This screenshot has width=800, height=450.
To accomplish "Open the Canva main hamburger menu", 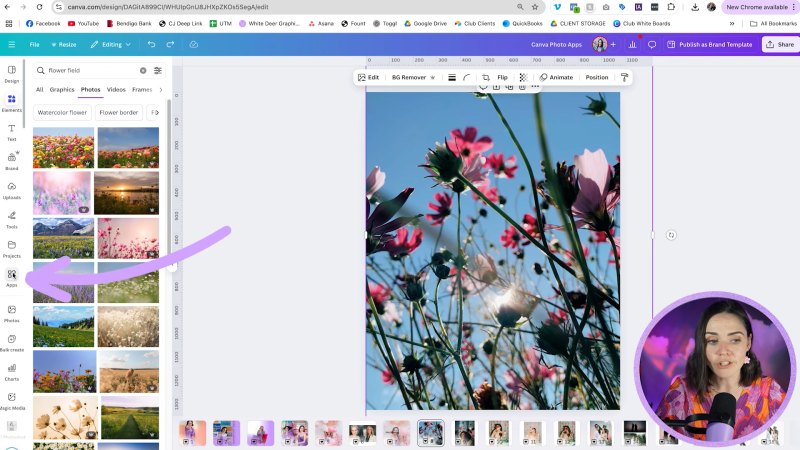I will [x=12, y=44].
